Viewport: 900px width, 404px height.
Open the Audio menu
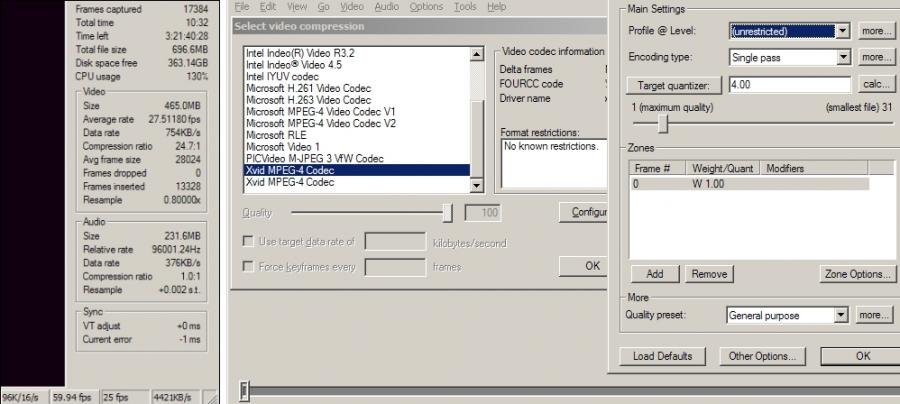pyautogui.click(x=385, y=6)
